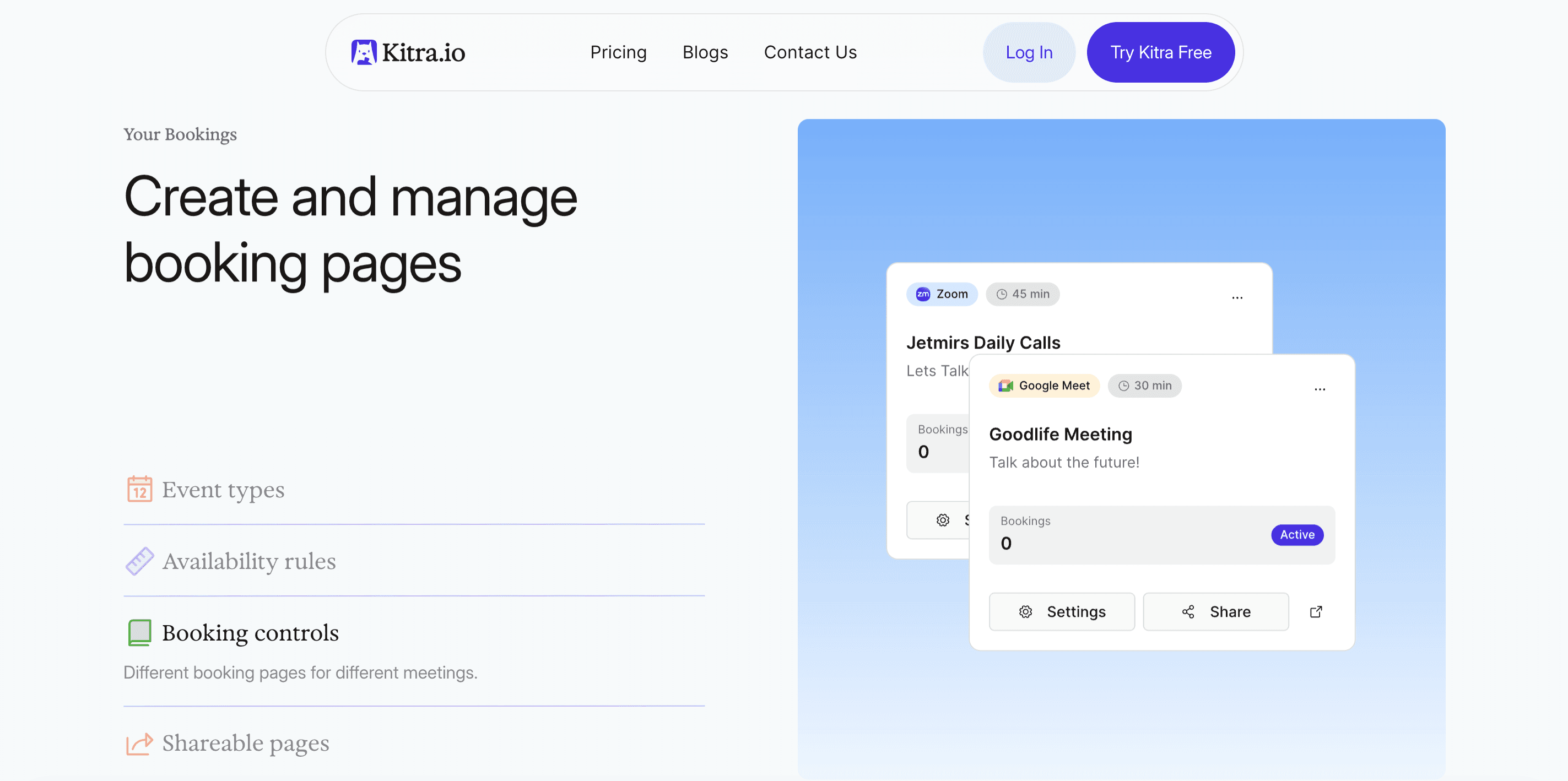
Task: Go to Blogs in the navigation bar
Action: coord(705,52)
